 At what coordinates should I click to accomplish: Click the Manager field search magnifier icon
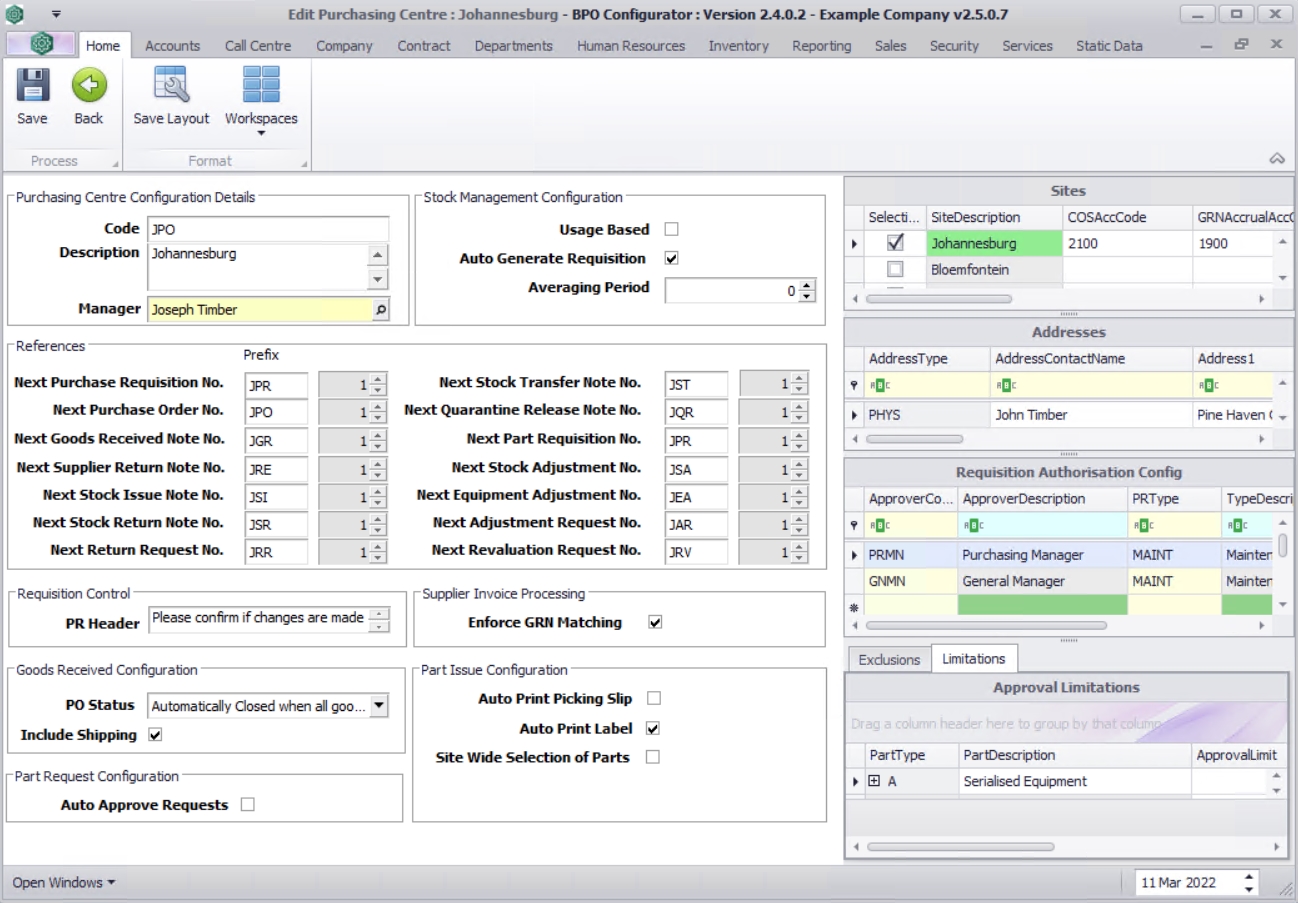point(380,310)
